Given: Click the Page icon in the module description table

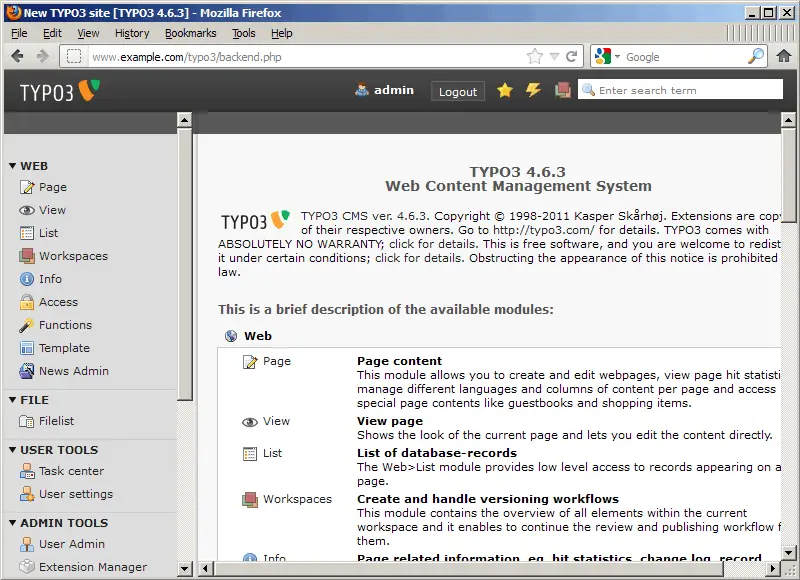Looking at the screenshot, I should 250,362.
